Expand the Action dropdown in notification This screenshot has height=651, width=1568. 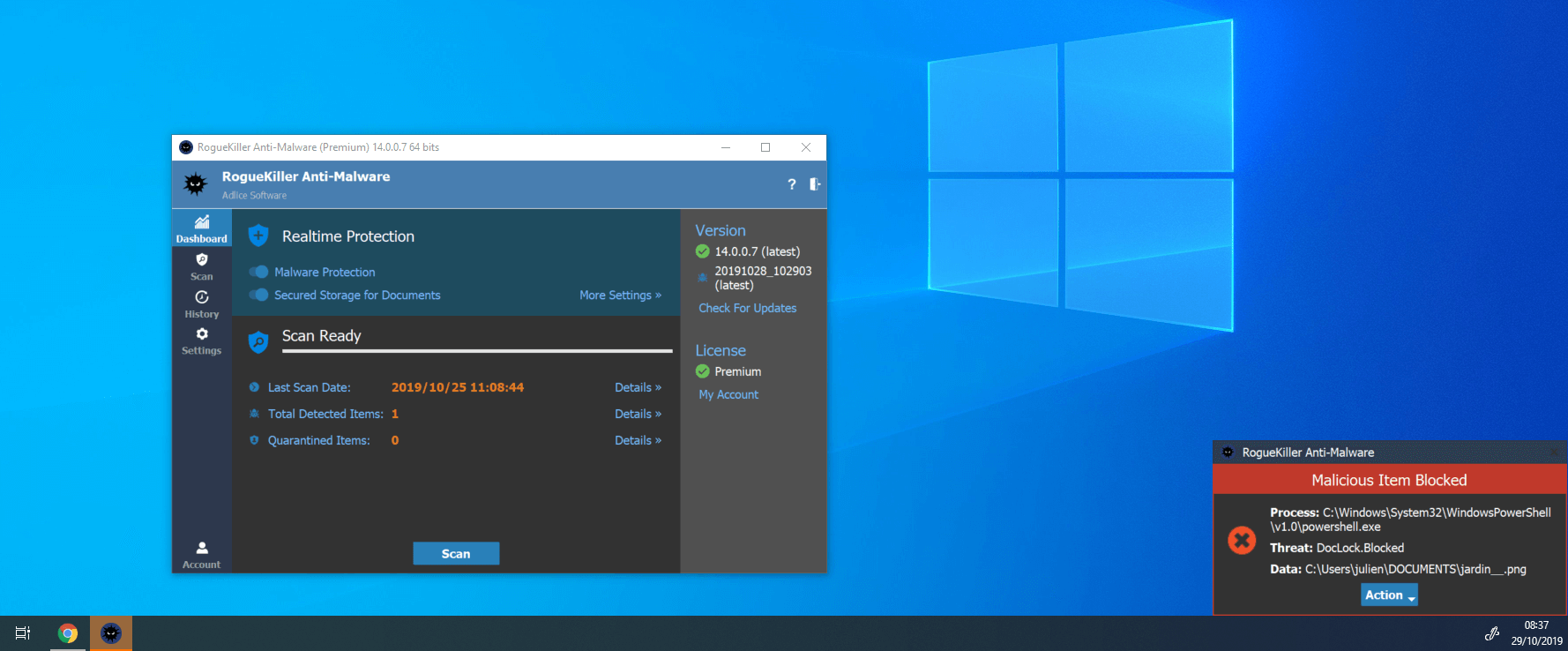click(1389, 595)
